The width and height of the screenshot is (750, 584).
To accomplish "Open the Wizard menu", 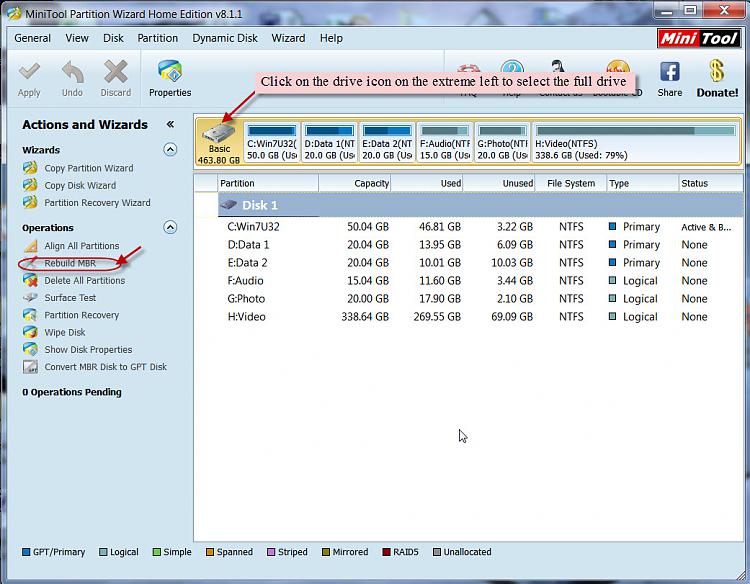I will [x=288, y=38].
